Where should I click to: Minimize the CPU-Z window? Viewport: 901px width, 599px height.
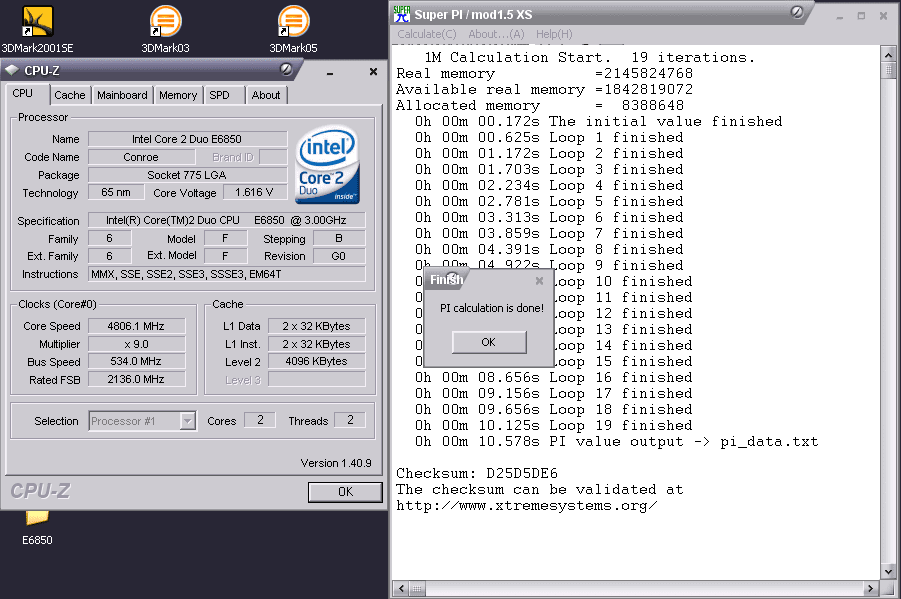coord(330,72)
